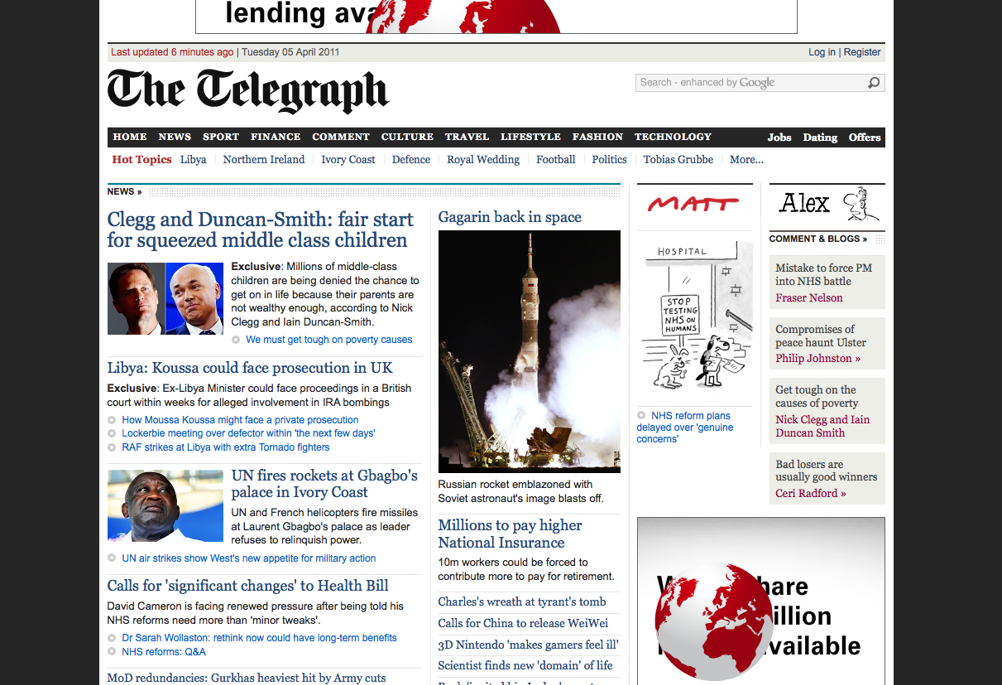Open Get tough on causes of poverty comment

point(817,397)
